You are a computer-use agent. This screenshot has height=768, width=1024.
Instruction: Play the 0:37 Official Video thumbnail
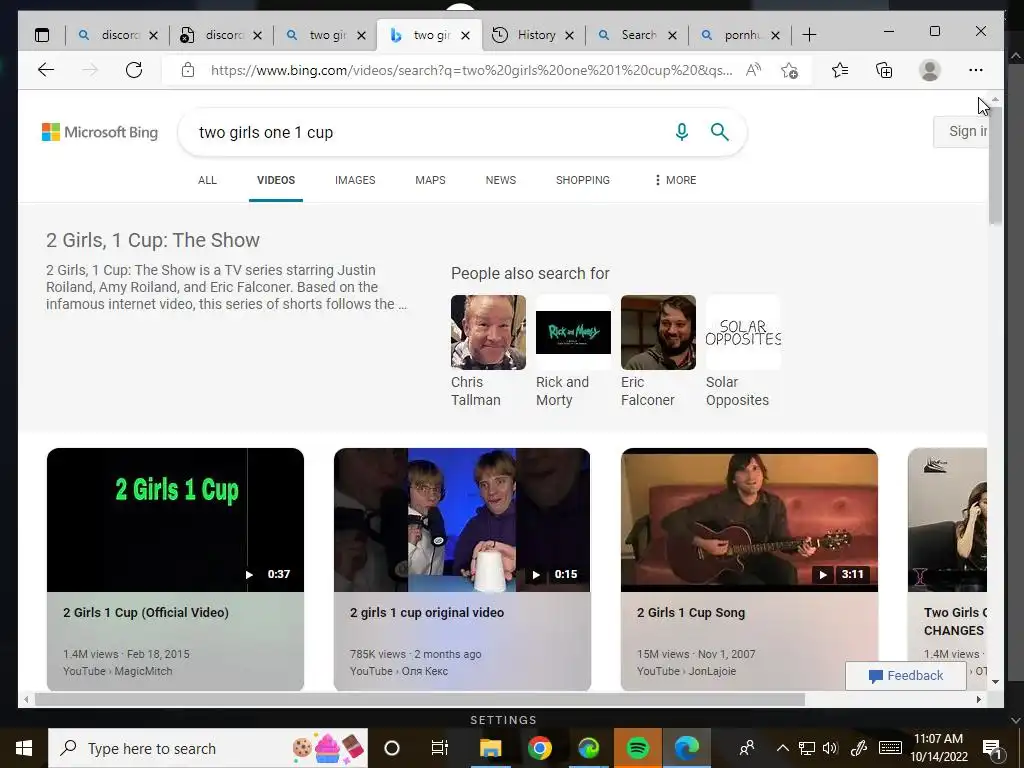pyautogui.click(x=175, y=520)
